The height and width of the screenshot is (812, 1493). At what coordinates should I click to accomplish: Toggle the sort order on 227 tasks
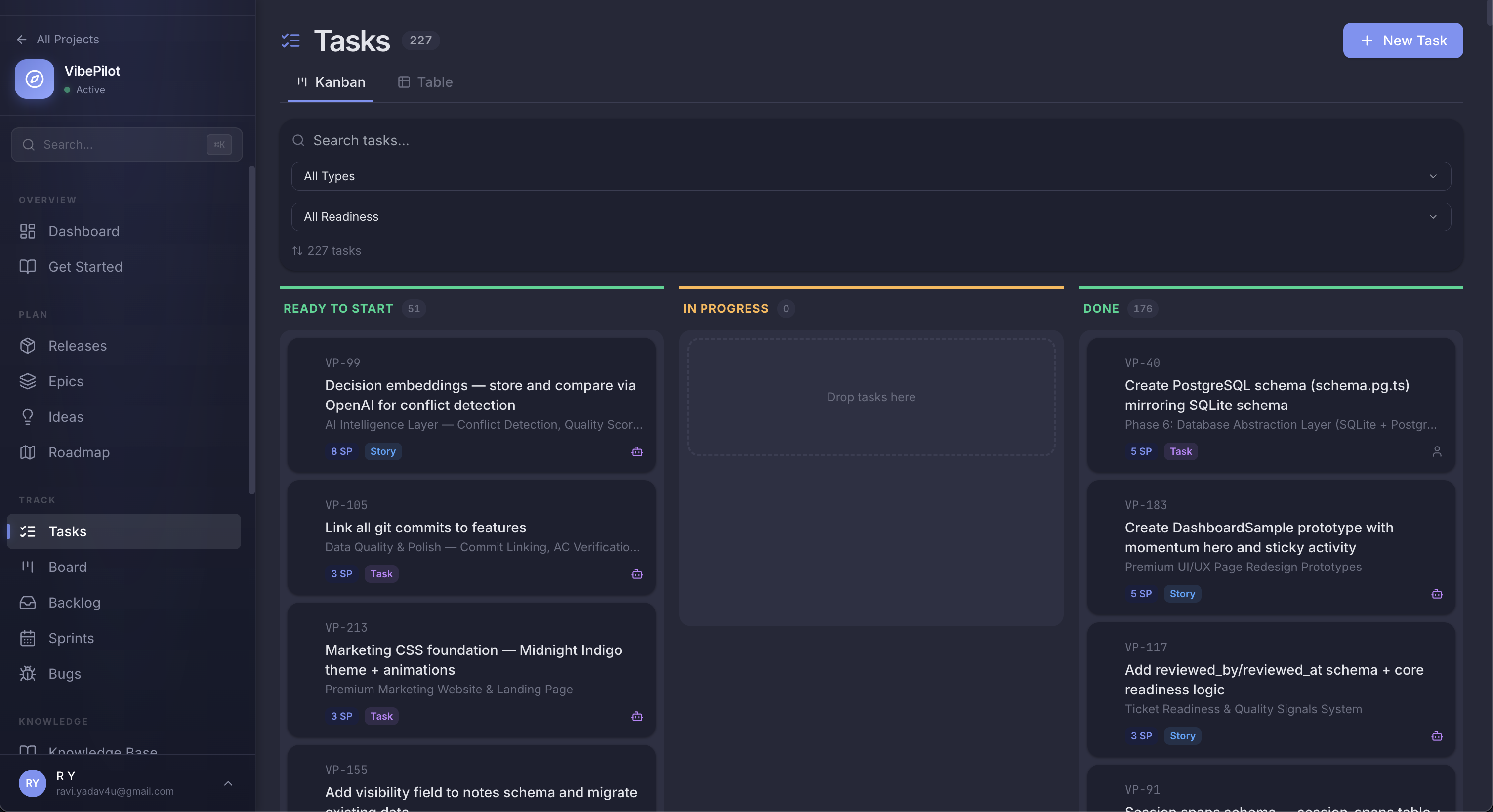[326, 250]
